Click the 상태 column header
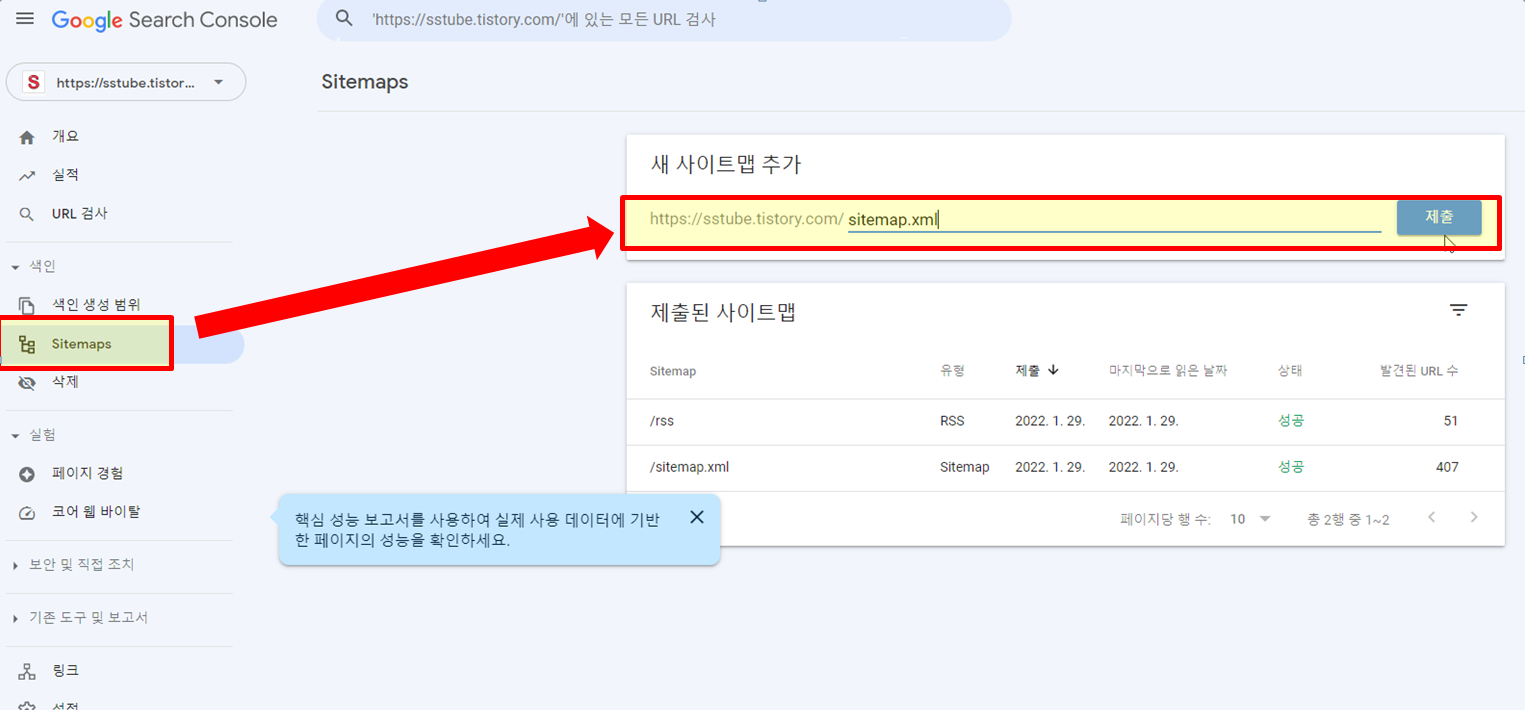This screenshot has height=710, width=1525. coord(1290,370)
